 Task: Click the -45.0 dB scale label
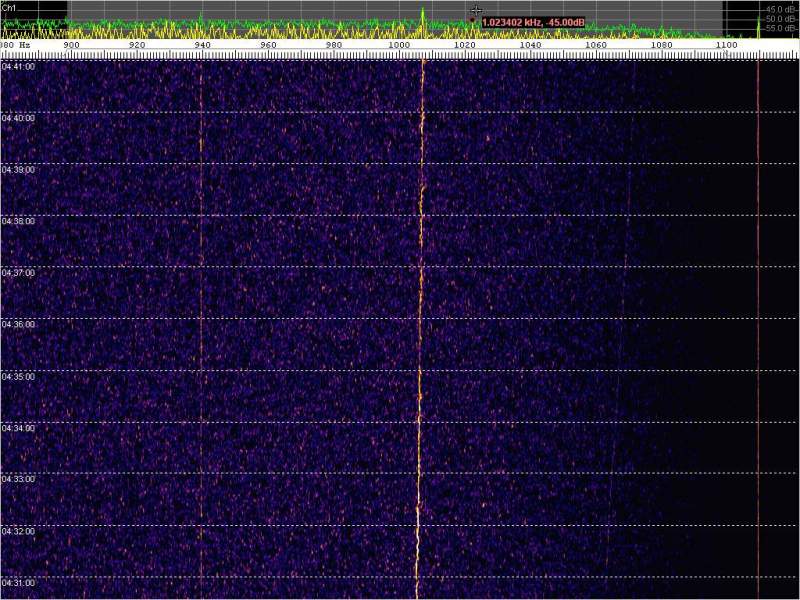click(x=779, y=9)
